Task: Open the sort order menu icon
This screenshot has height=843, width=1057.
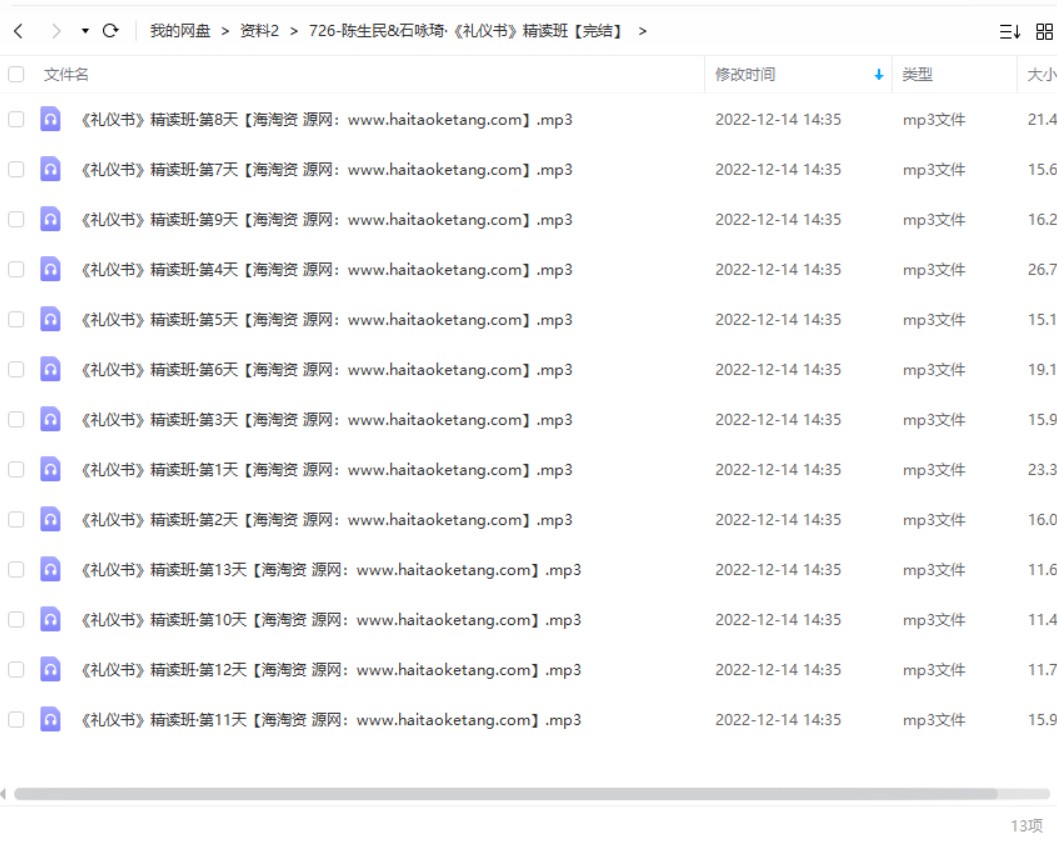Action: click(1009, 32)
